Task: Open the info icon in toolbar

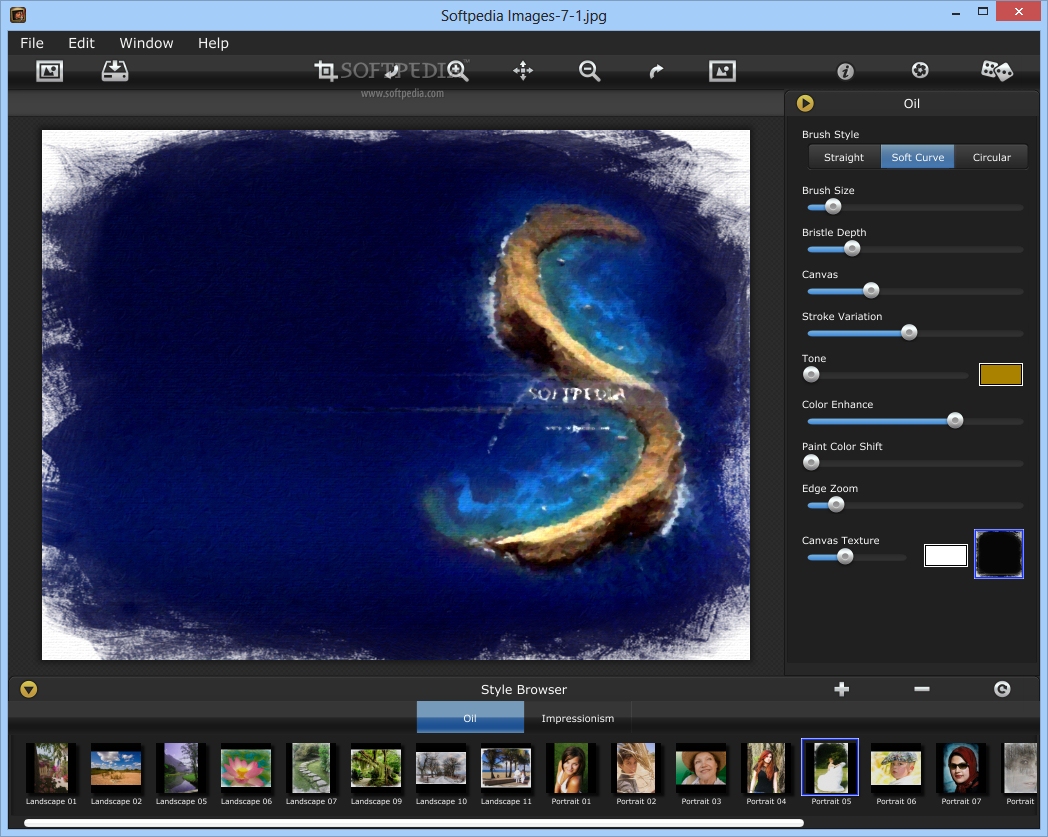Action: coord(845,71)
